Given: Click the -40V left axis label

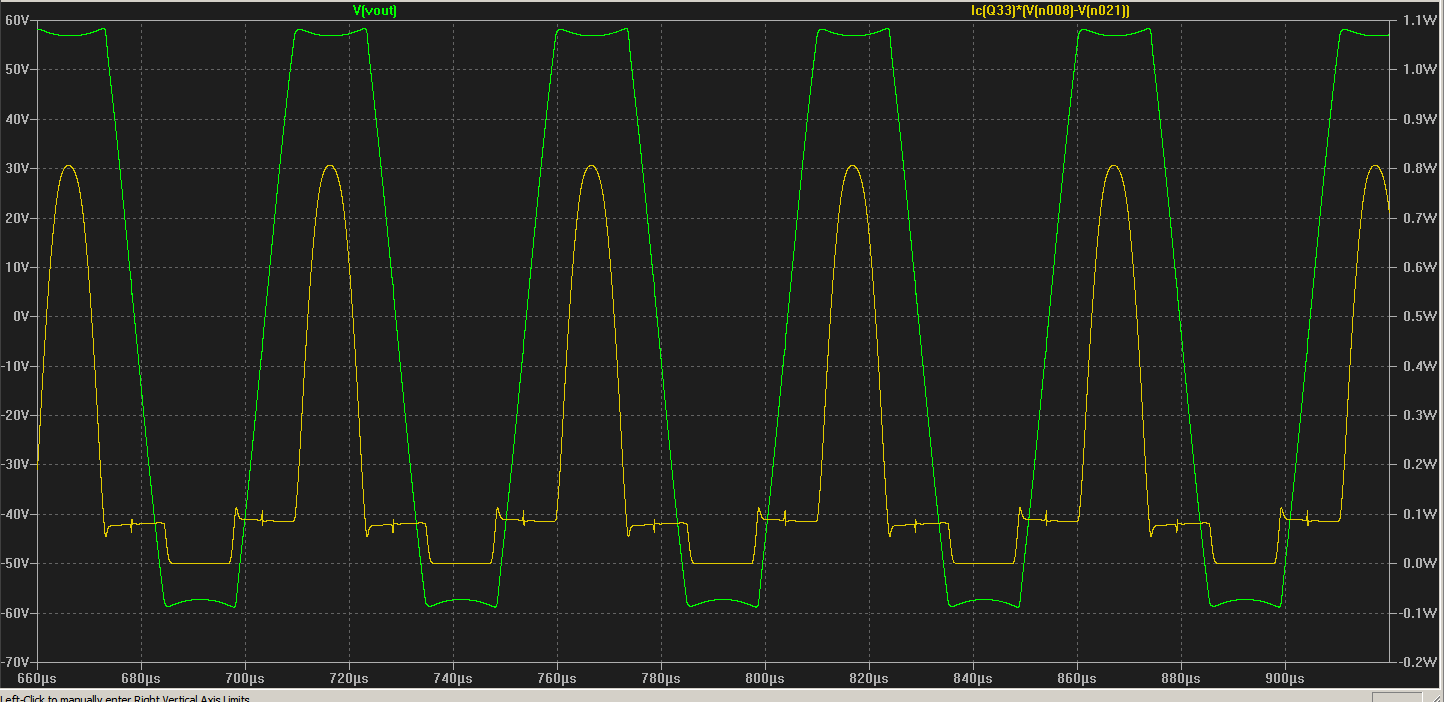Looking at the screenshot, I should pos(18,514).
